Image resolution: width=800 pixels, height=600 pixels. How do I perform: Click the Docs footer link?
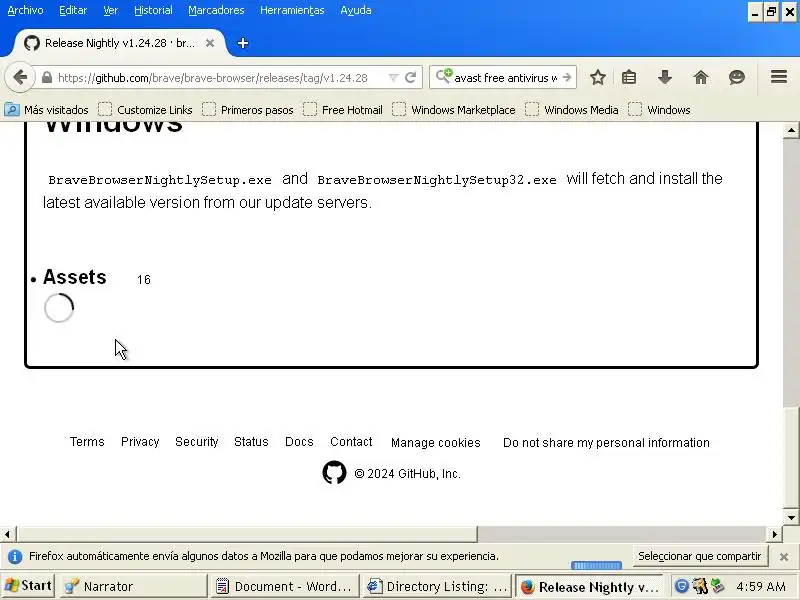(x=299, y=442)
